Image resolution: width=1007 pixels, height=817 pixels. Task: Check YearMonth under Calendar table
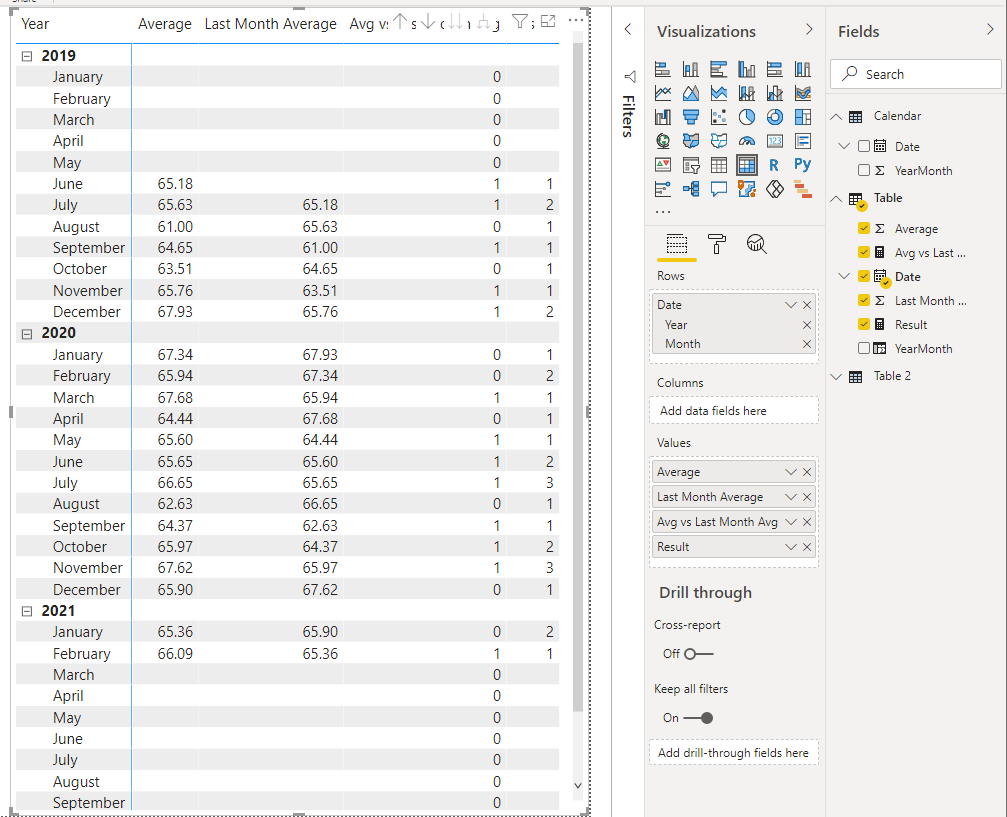point(864,170)
